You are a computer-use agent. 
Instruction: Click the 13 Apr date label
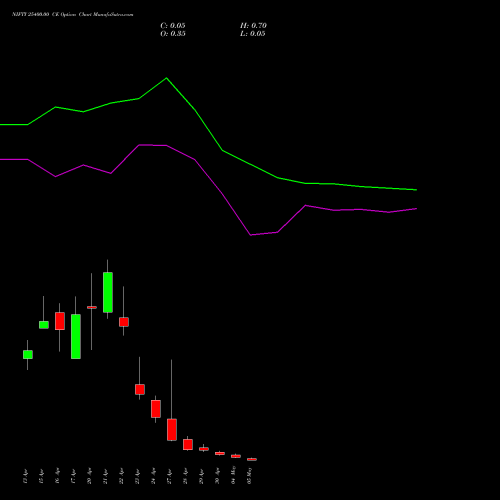[26, 476]
